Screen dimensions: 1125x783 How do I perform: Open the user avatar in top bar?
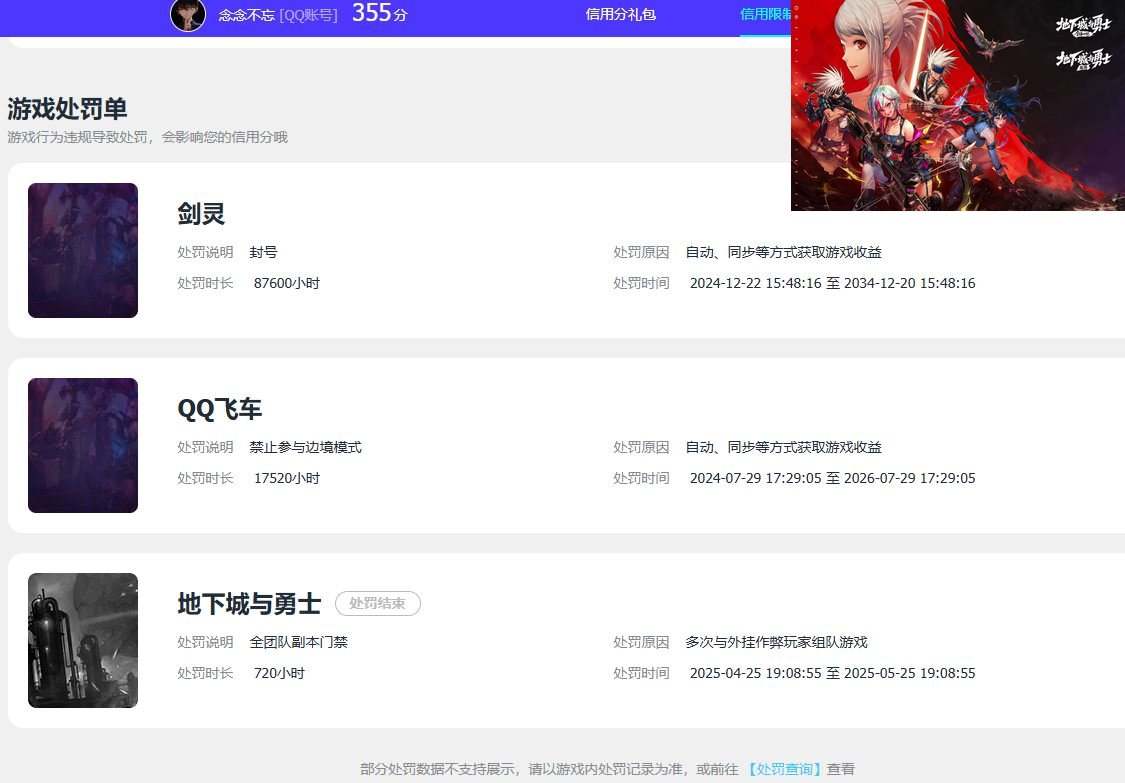(x=188, y=14)
